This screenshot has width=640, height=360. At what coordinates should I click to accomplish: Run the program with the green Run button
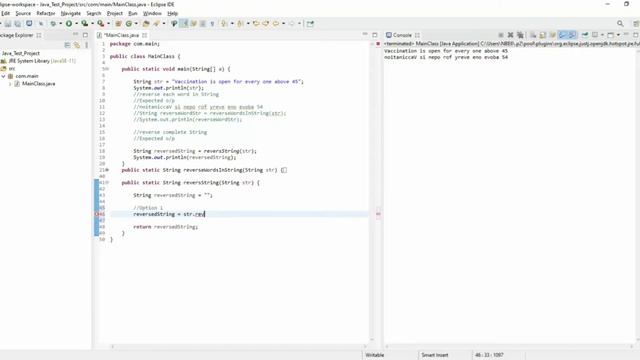point(69,24)
